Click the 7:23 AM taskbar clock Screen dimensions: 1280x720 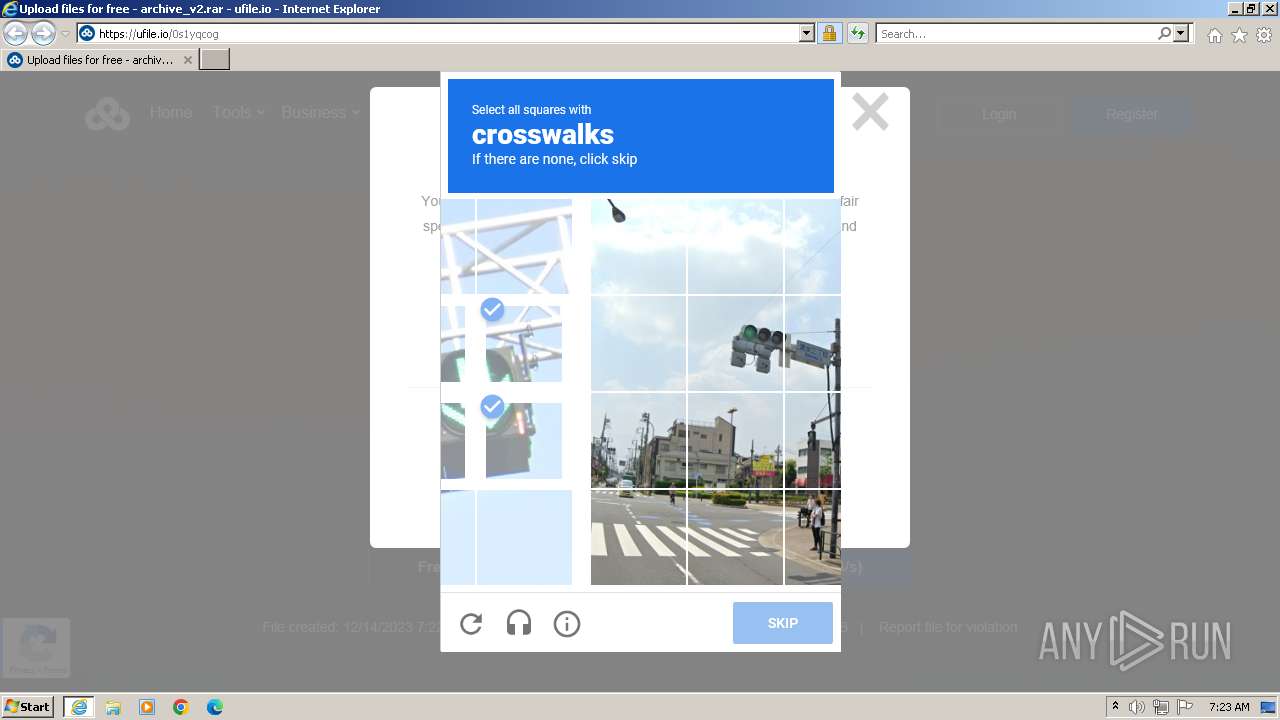coord(1229,707)
